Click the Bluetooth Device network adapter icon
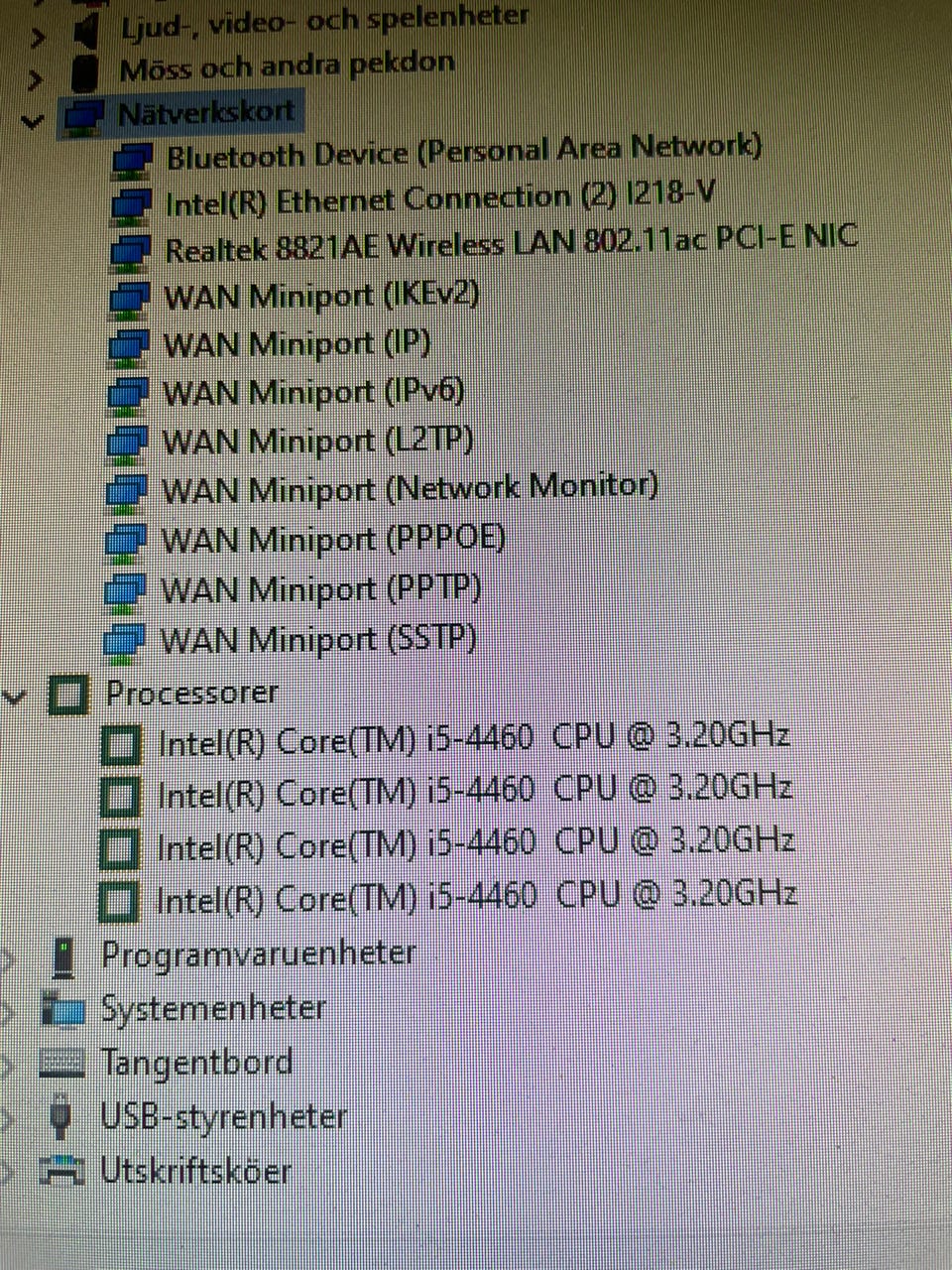Viewport: 952px width, 1270px height. (x=132, y=159)
